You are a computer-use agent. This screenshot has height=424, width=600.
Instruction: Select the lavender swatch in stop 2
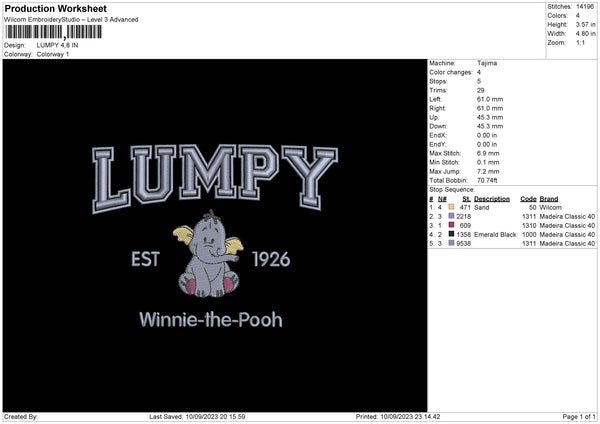click(452, 216)
